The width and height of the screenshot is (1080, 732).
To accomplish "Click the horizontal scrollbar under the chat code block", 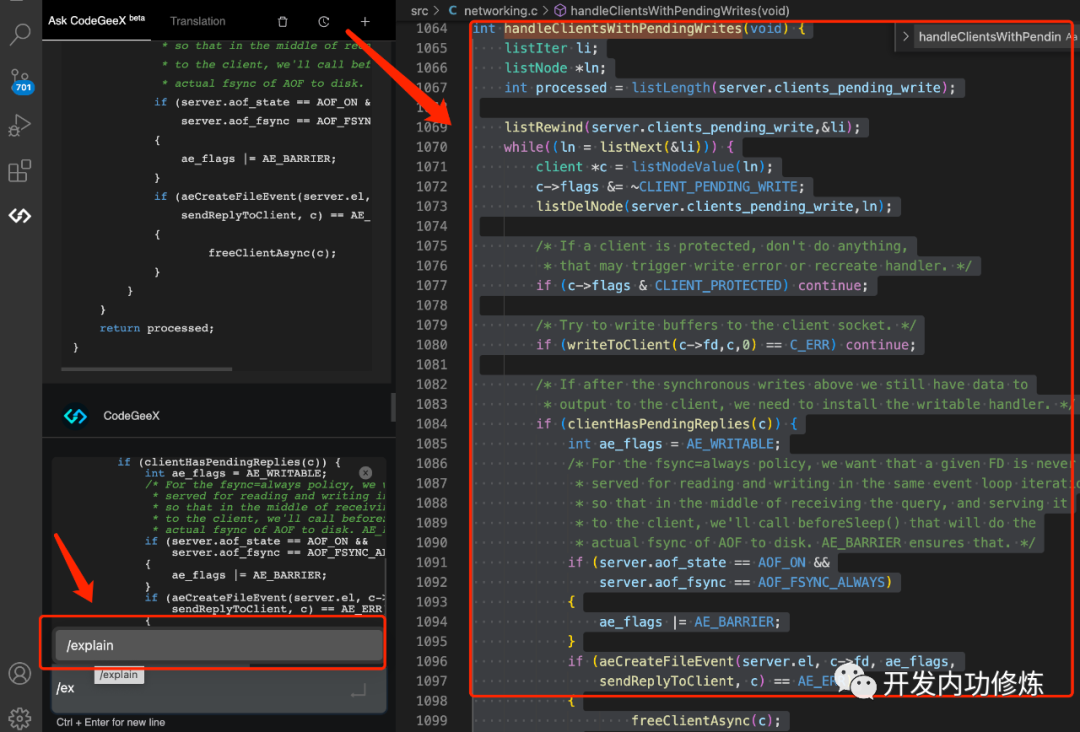I will click(147, 369).
